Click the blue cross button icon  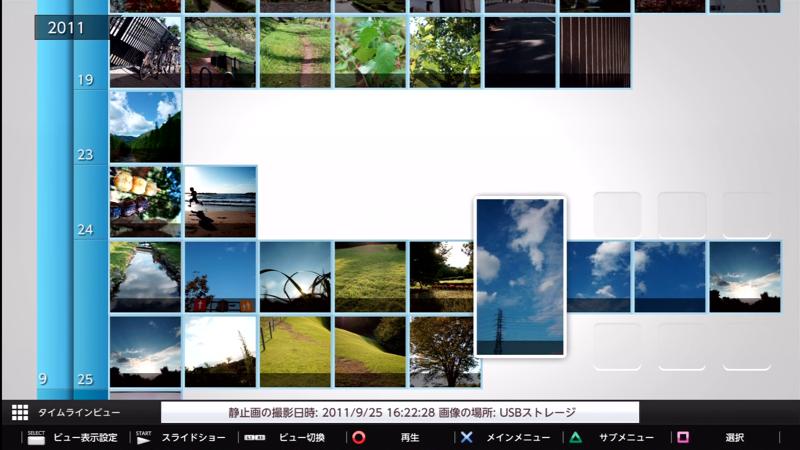(x=466, y=437)
